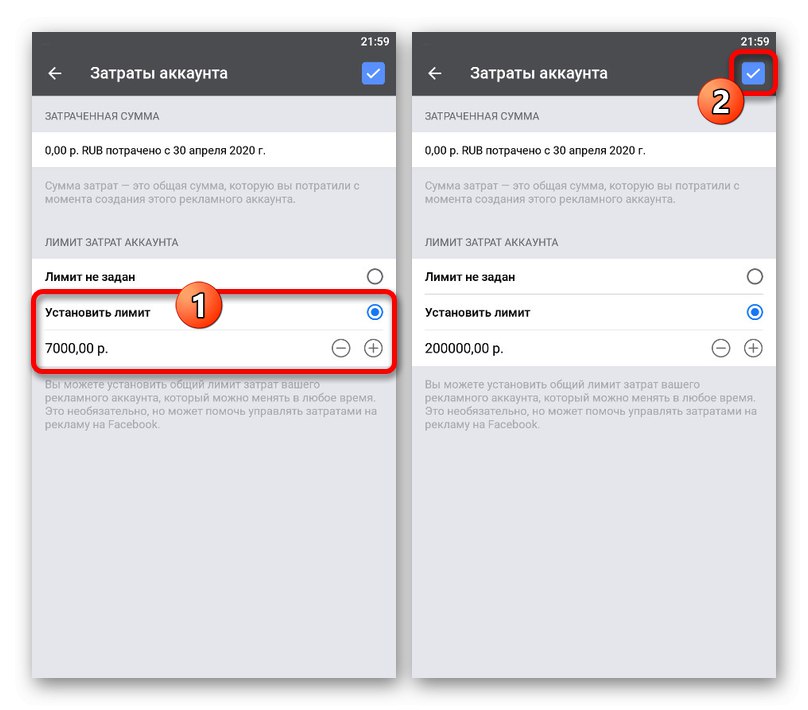Image resolution: width=808 pixels, height=710 pixels.
Task: Select 'Установить лимит' radio on right screen
Action: click(754, 312)
